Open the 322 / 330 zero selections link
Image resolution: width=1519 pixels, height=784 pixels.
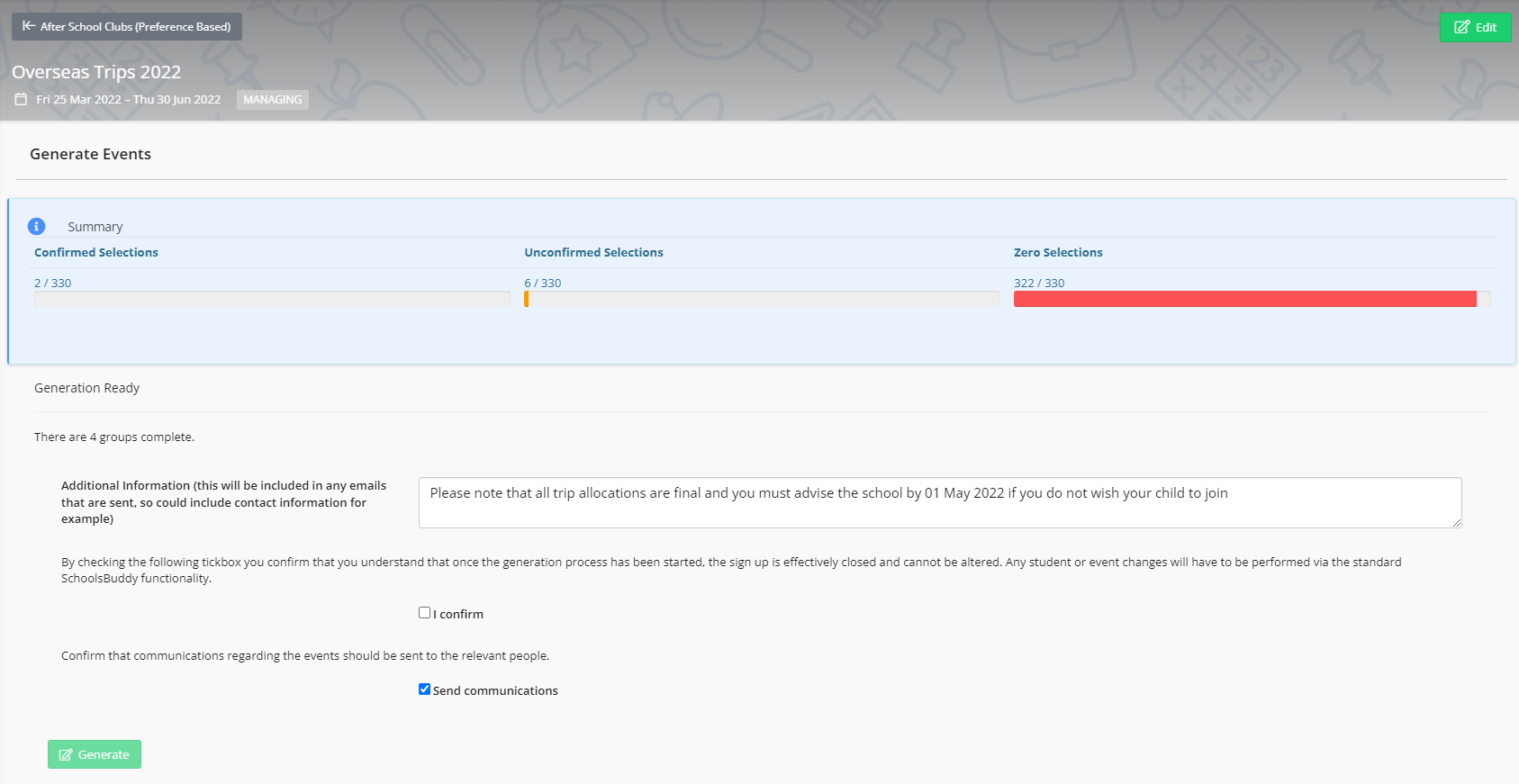pyautogui.click(x=1039, y=283)
